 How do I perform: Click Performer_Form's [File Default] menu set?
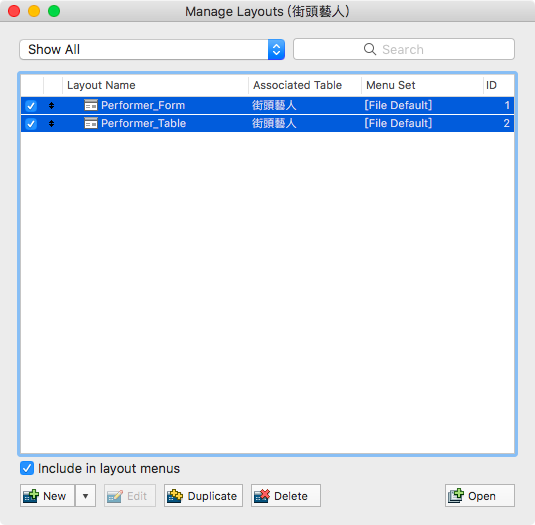tap(398, 105)
